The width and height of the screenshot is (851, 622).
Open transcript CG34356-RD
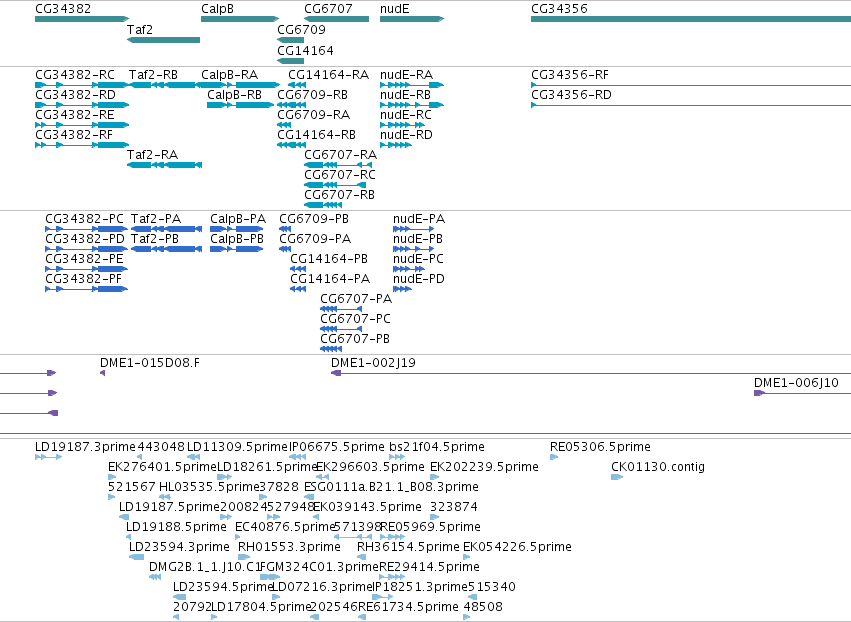point(571,95)
